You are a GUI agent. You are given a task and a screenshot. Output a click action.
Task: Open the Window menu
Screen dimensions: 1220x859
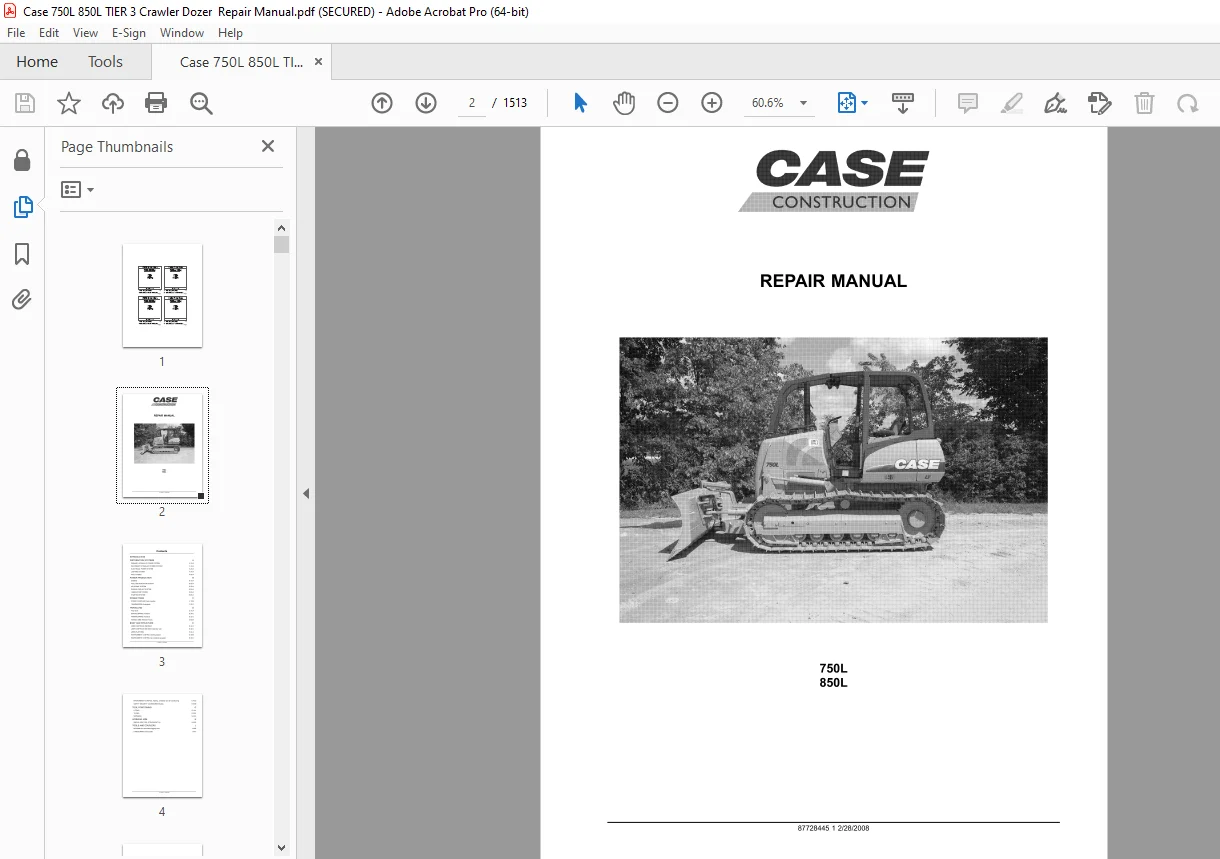click(x=182, y=33)
